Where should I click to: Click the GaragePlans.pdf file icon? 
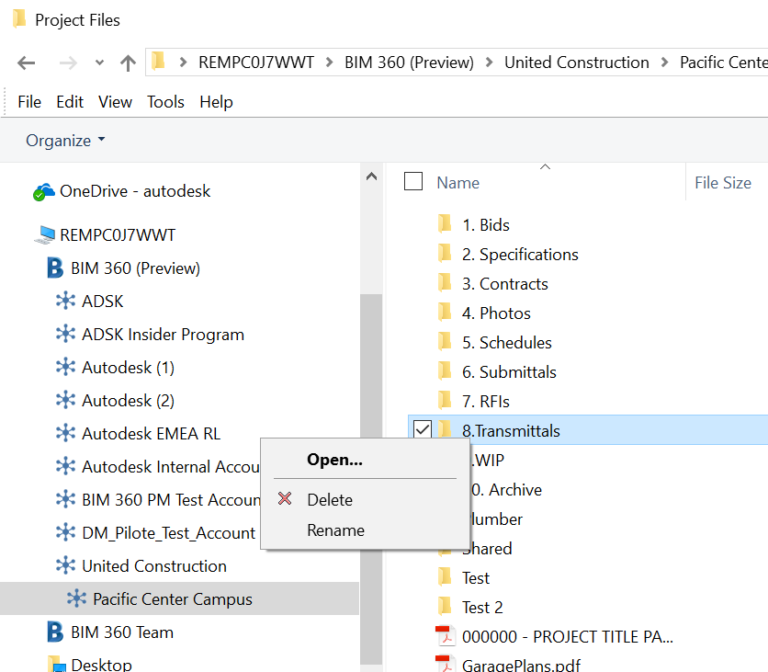[445, 663]
